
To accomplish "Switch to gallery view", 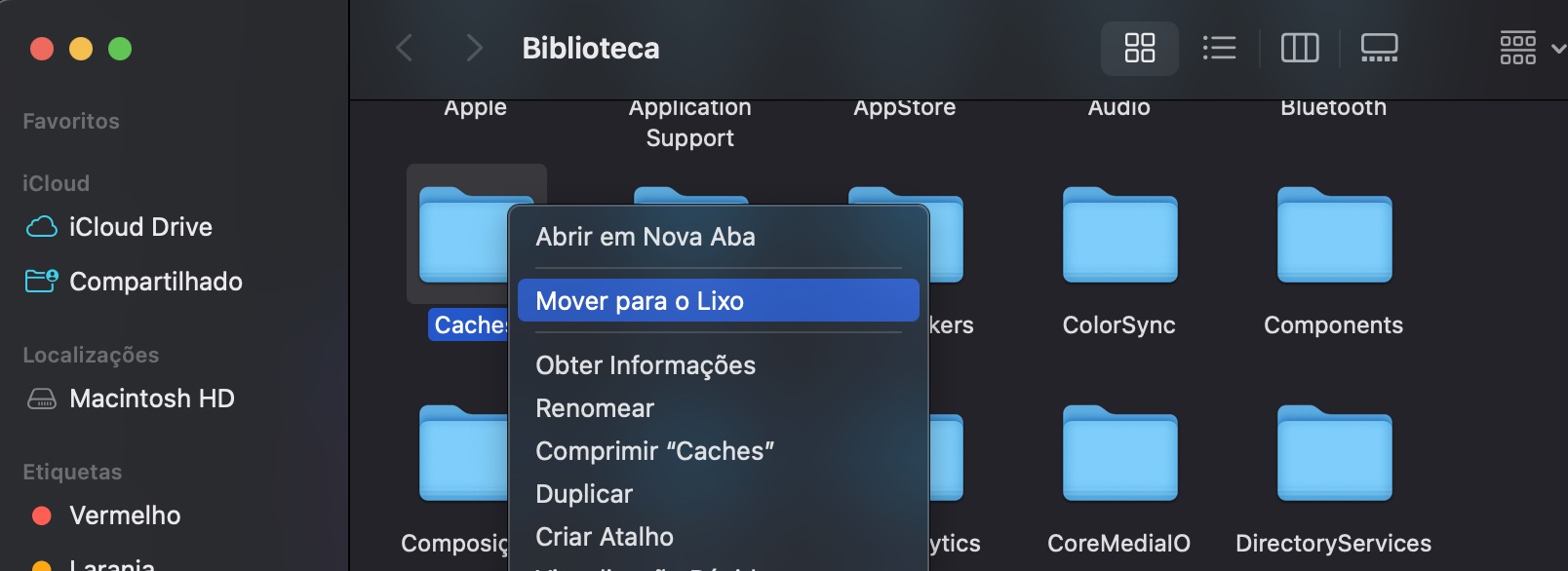I will [1378, 47].
